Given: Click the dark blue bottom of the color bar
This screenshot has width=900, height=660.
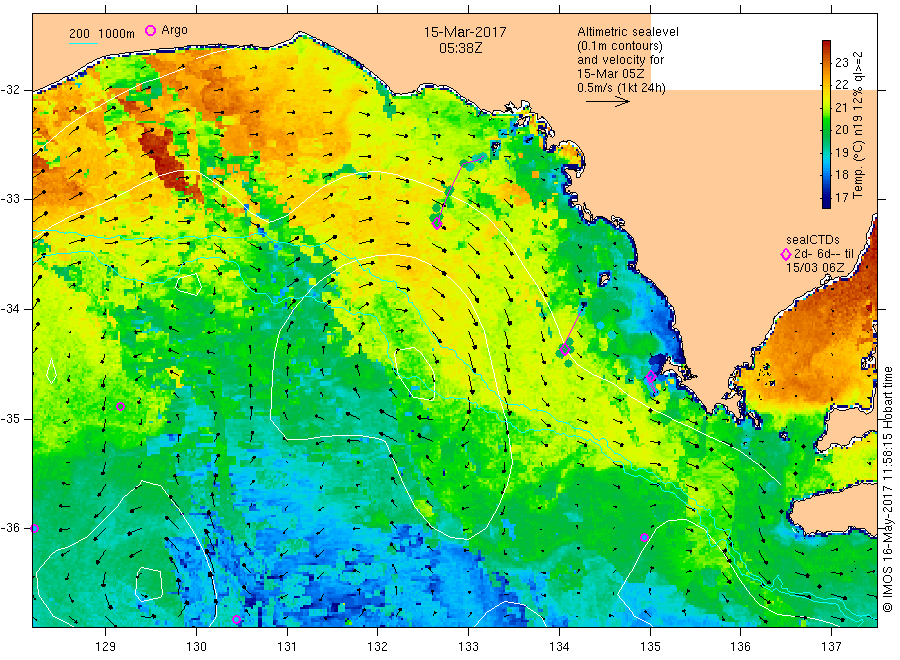Looking at the screenshot, I should pyautogui.click(x=827, y=203).
